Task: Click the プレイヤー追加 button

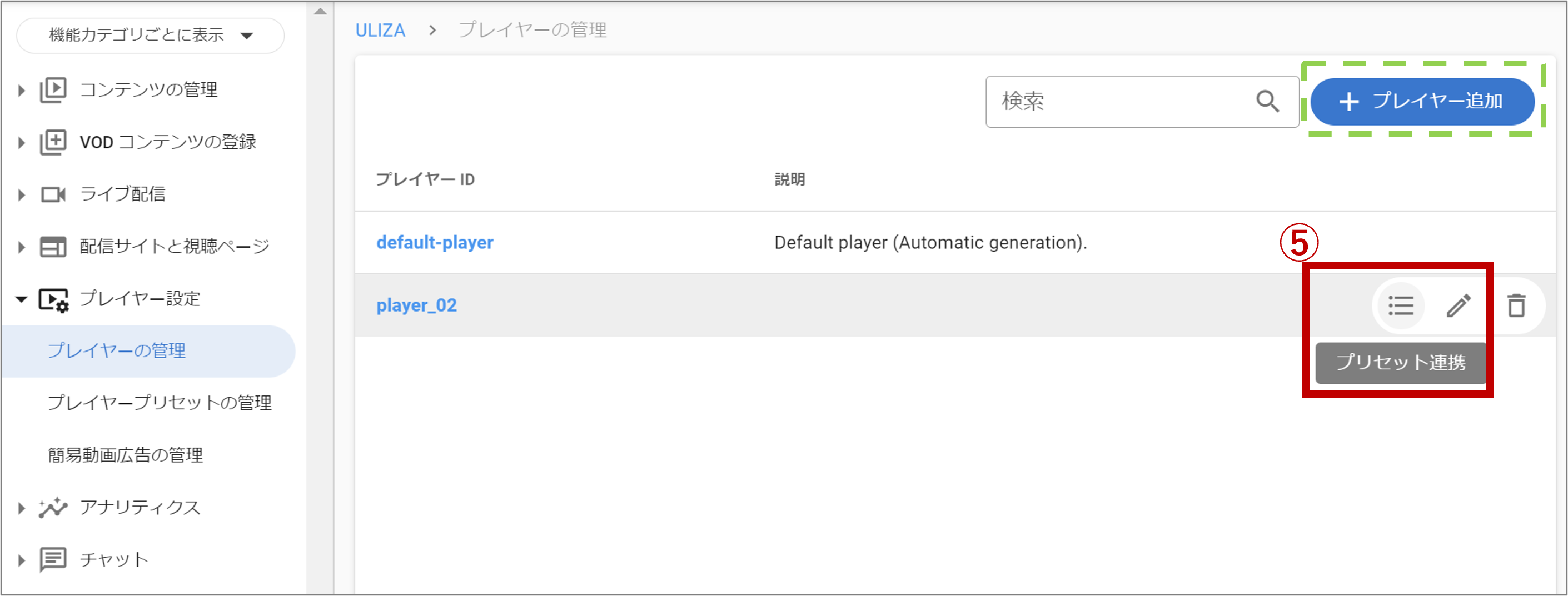Action: coord(1422,102)
